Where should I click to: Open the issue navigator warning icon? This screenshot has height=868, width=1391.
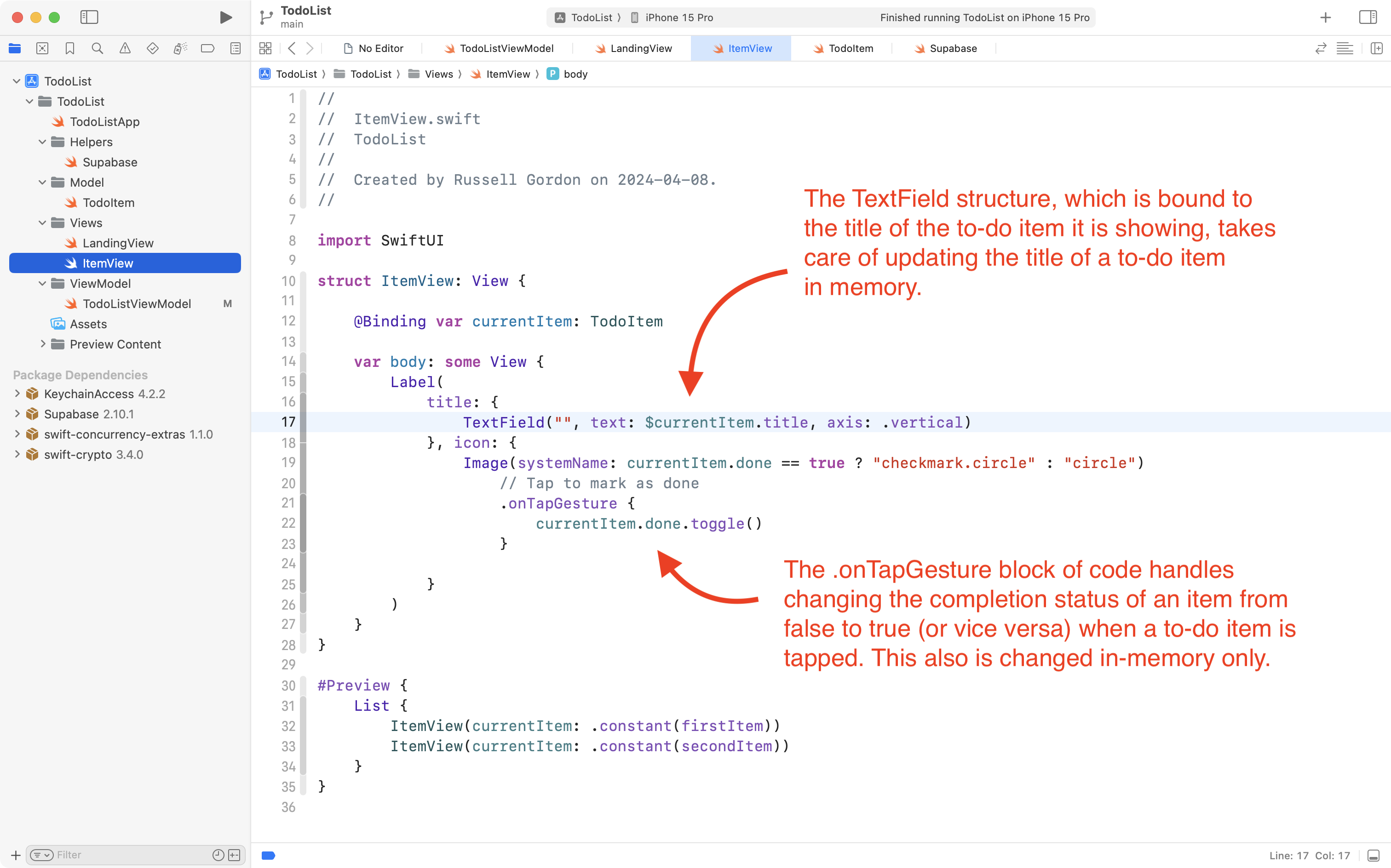point(125,48)
